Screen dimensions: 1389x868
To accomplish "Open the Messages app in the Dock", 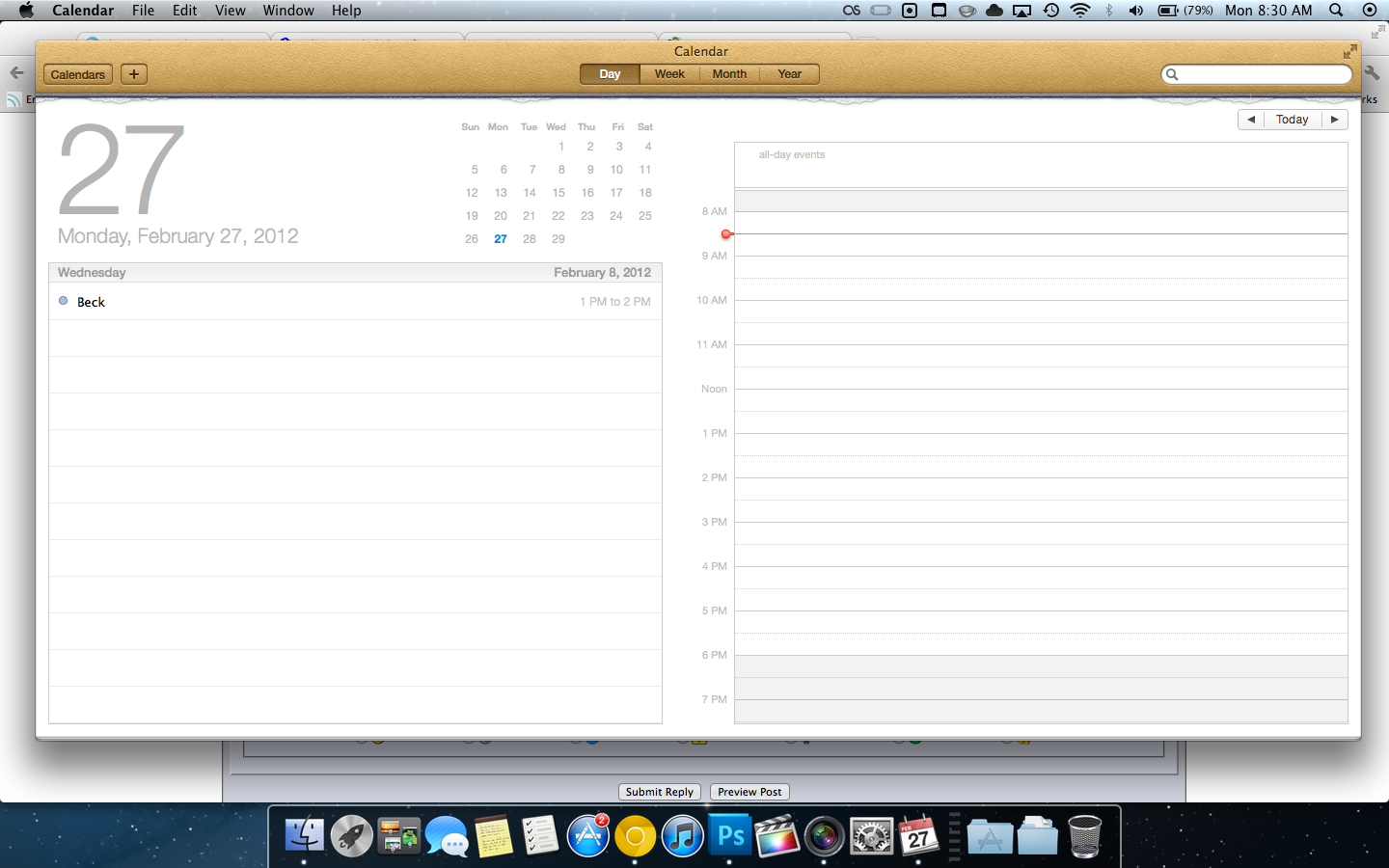I will 446,835.
